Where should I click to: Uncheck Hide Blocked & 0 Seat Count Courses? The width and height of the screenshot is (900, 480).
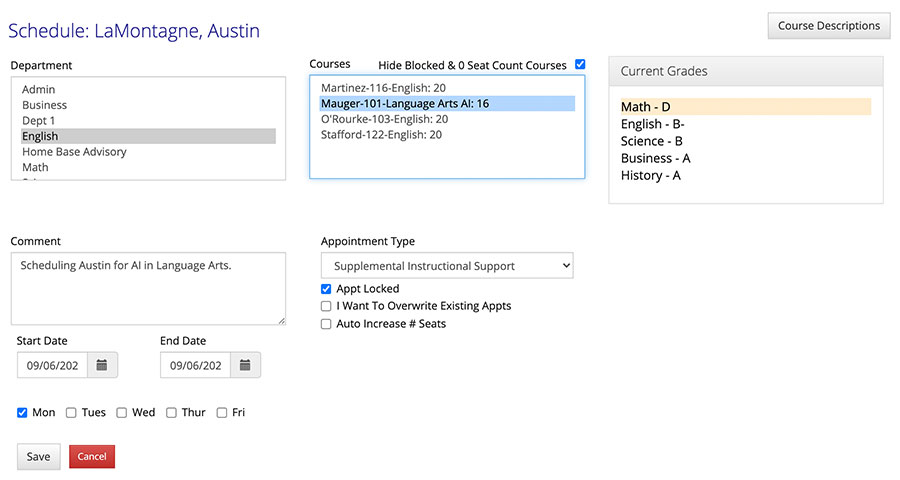(x=580, y=64)
